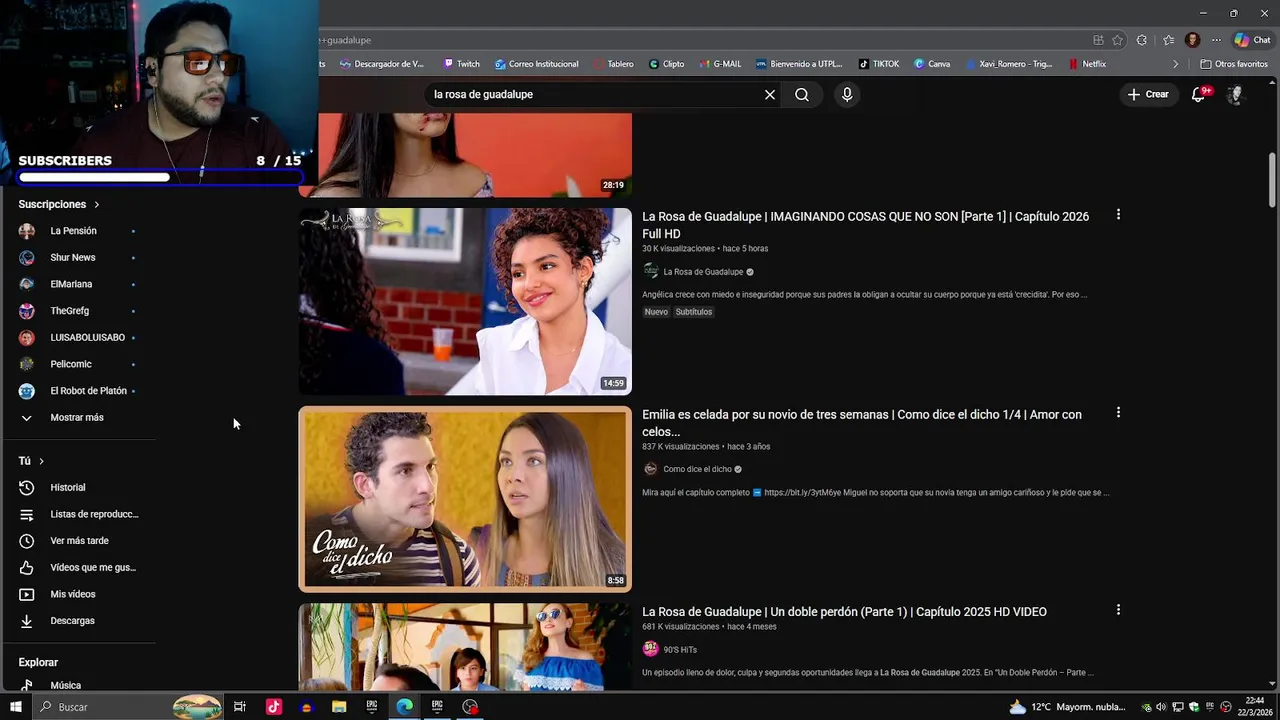Open the Windows Start menu
1280x720 pixels.
16,707
